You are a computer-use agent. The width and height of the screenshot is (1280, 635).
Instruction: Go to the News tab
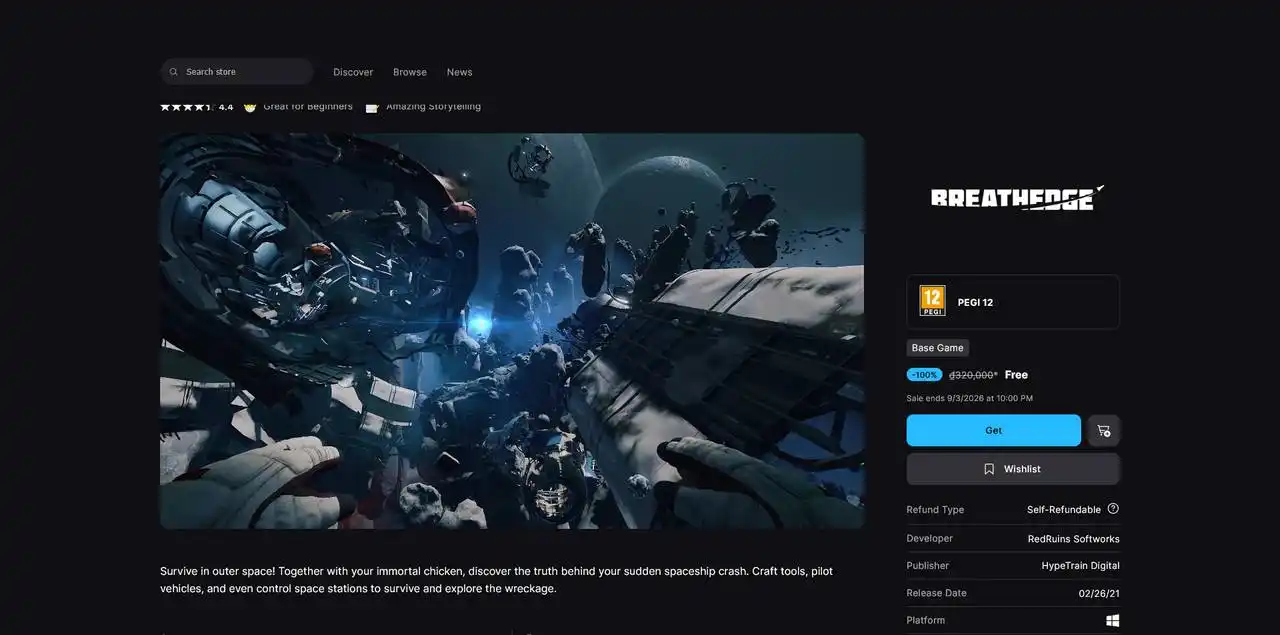460,72
